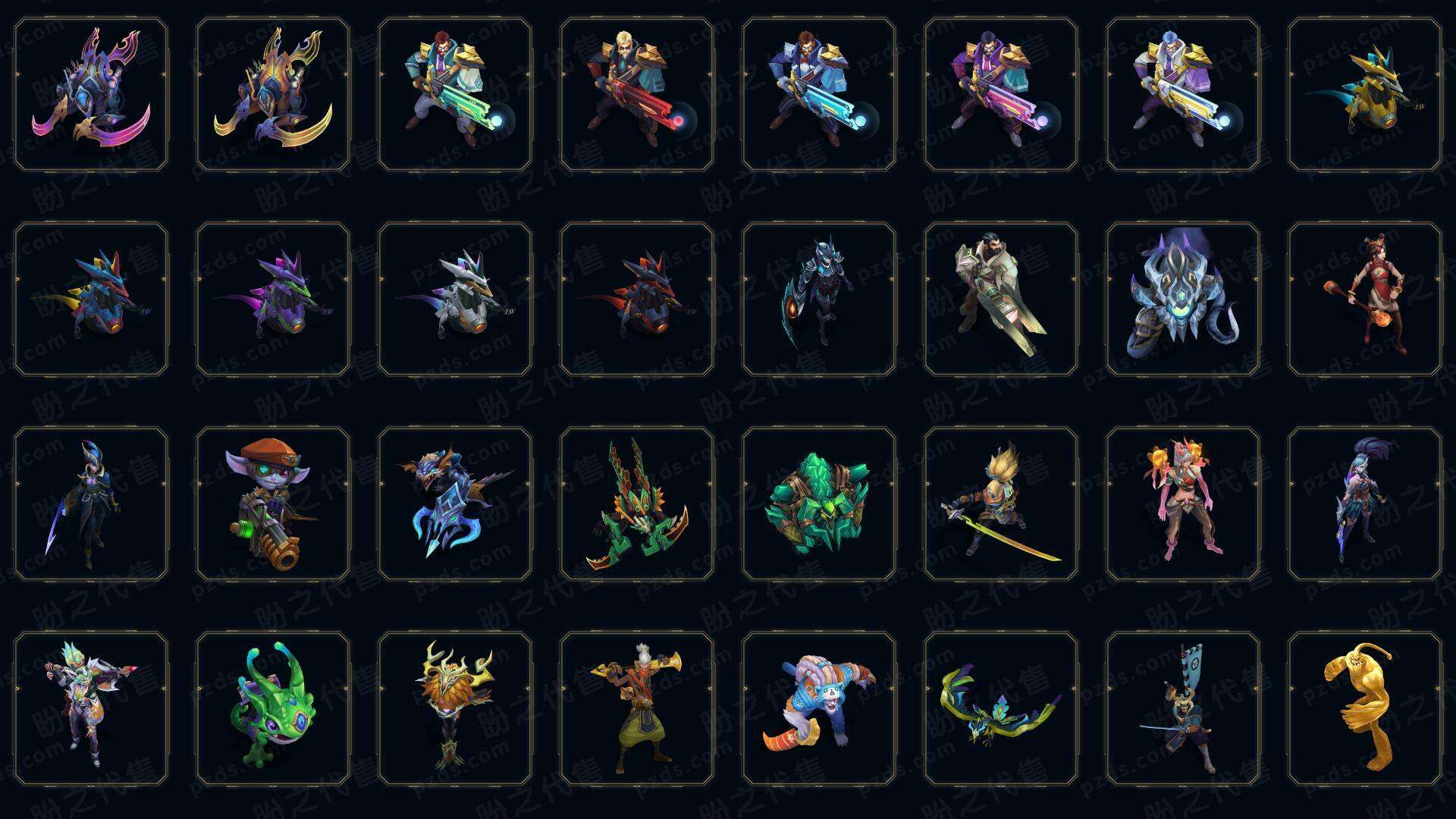Select the purple crawler creature with green spikes
The image size is (1456, 819).
click(273, 299)
